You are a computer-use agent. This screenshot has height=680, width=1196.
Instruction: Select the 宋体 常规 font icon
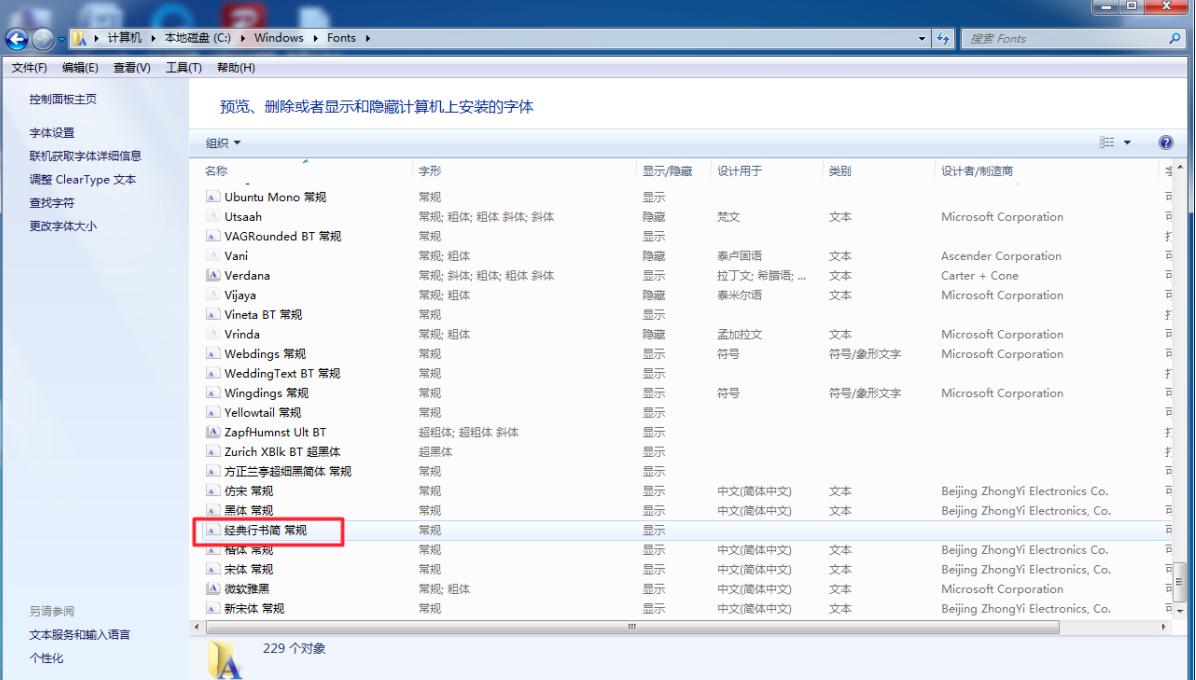[x=213, y=569]
